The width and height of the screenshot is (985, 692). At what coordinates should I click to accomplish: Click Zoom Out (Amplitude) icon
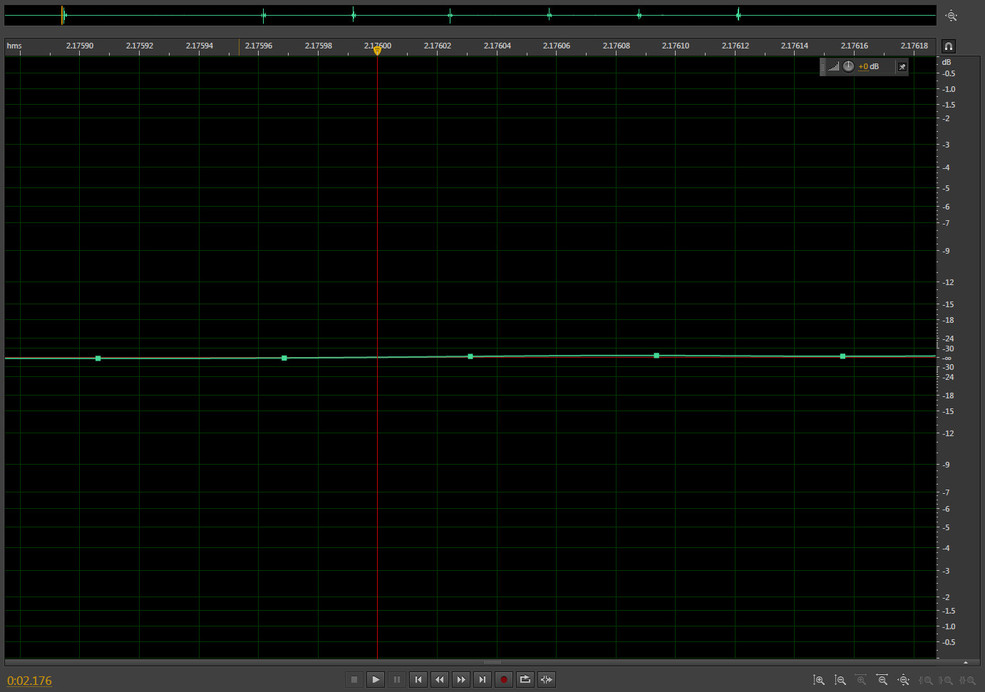tap(840, 680)
